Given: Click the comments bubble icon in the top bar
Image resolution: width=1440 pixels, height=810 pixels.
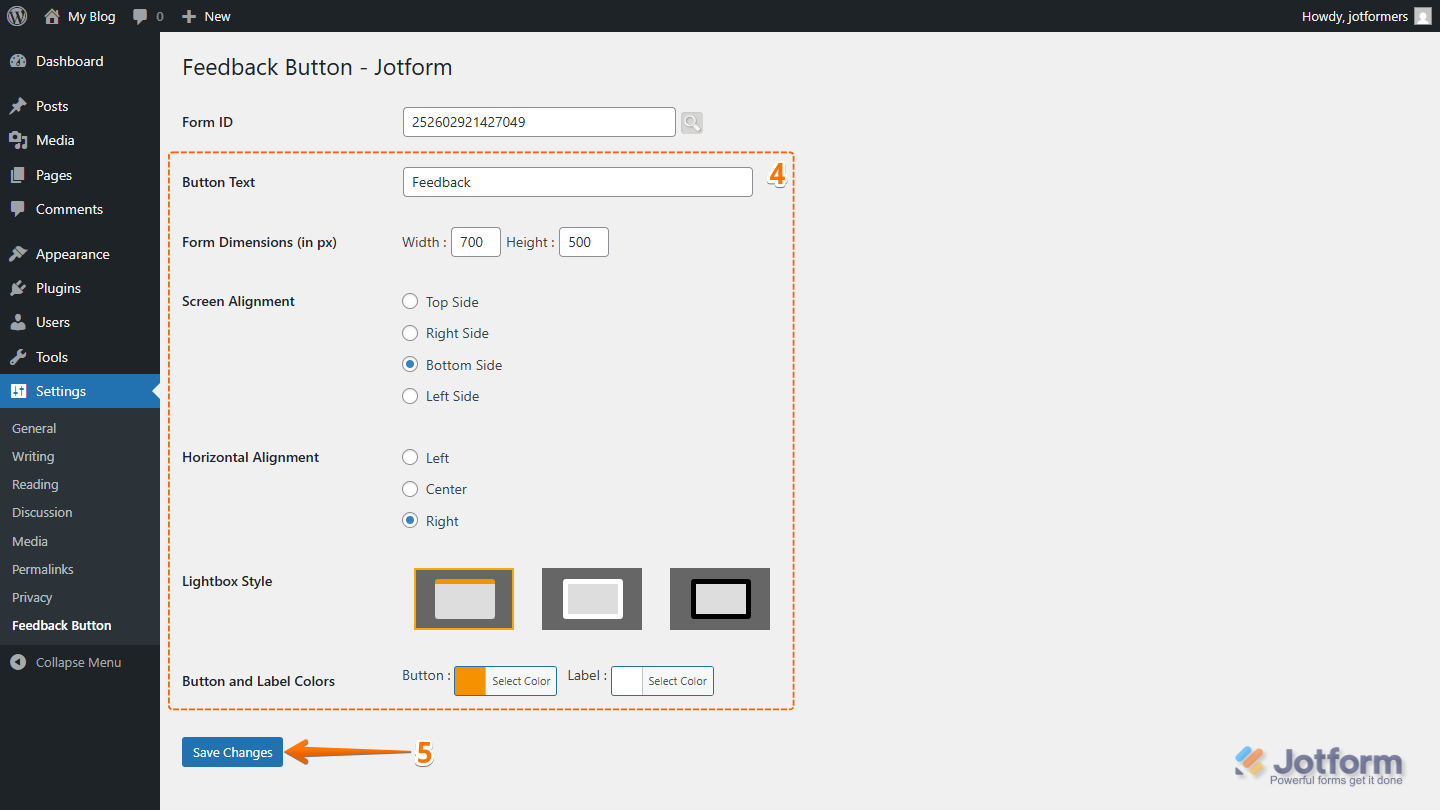Looking at the screenshot, I should (140, 16).
